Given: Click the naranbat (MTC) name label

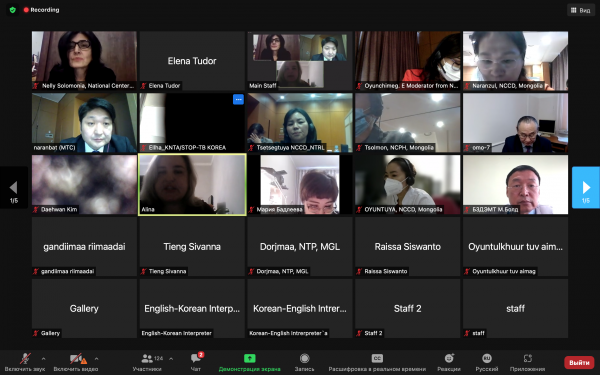Looking at the screenshot, I should click(x=54, y=147).
